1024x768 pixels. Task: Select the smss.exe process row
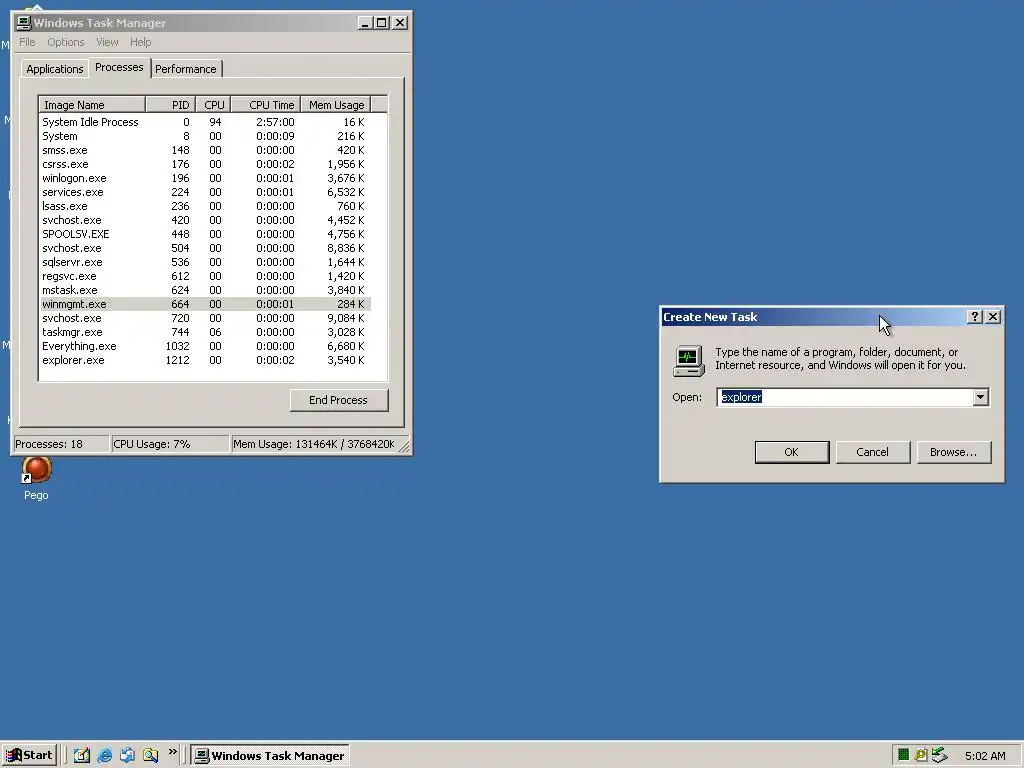click(x=205, y=150)
